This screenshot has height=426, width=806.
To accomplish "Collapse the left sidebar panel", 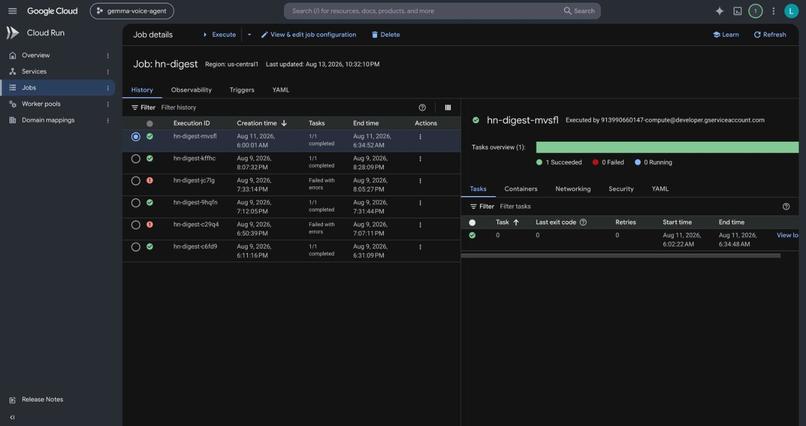I will click(x=12, y=417).
